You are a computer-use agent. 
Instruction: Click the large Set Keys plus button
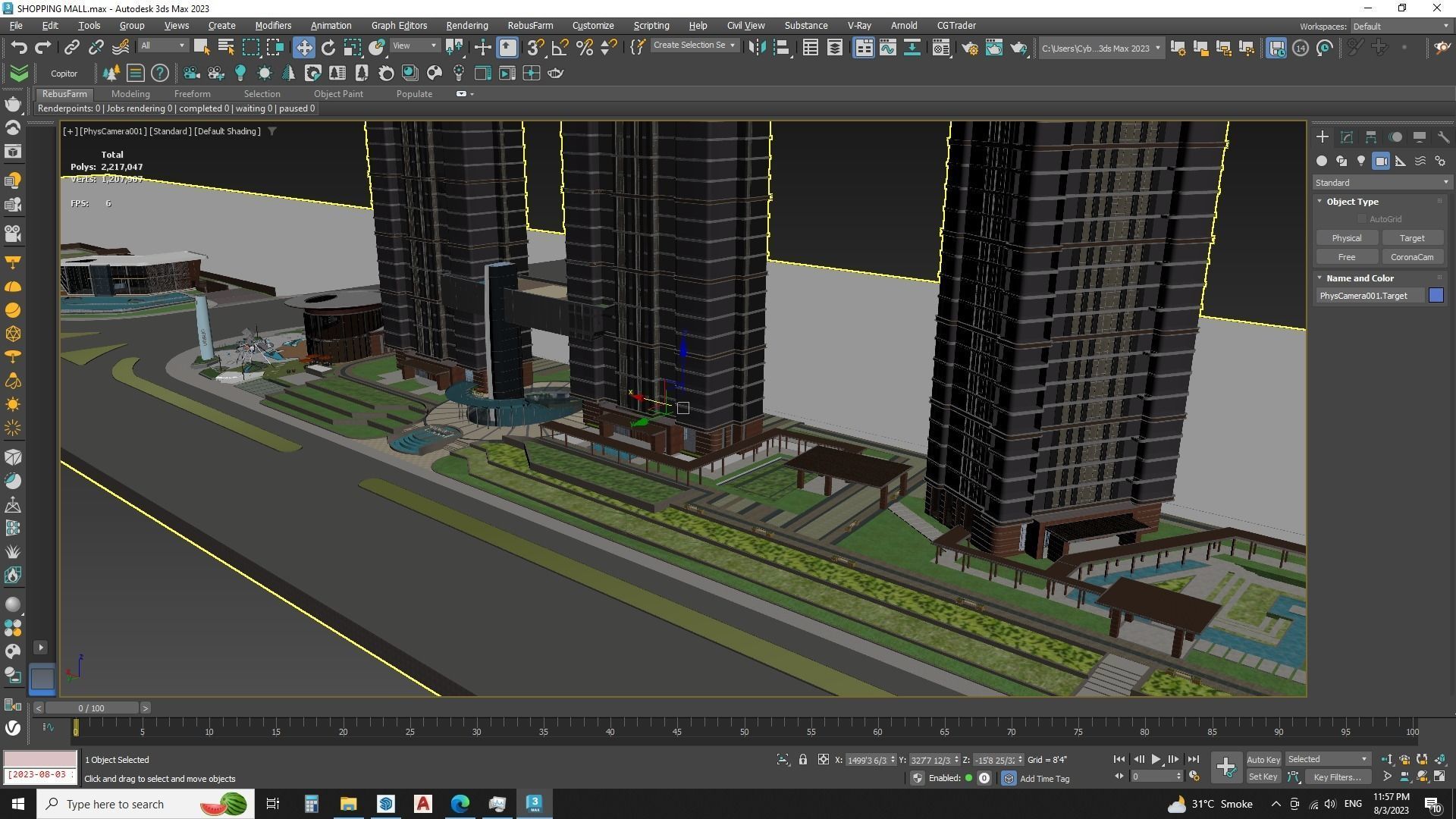(1225, 767)
